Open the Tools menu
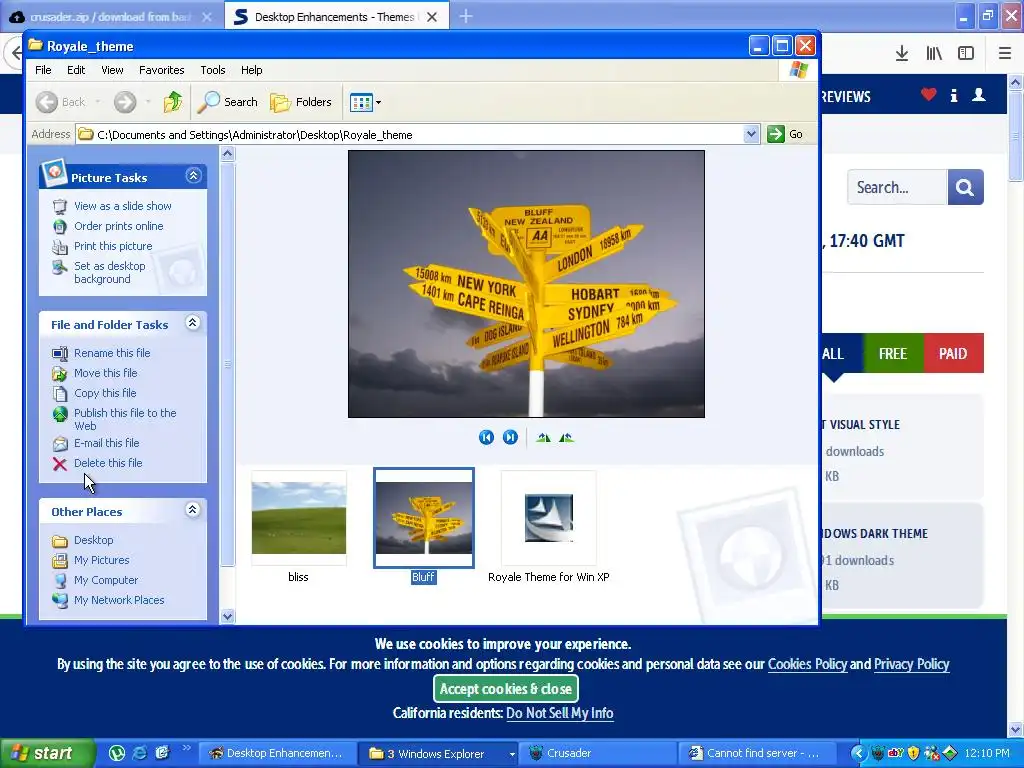 tap(213, 70)
